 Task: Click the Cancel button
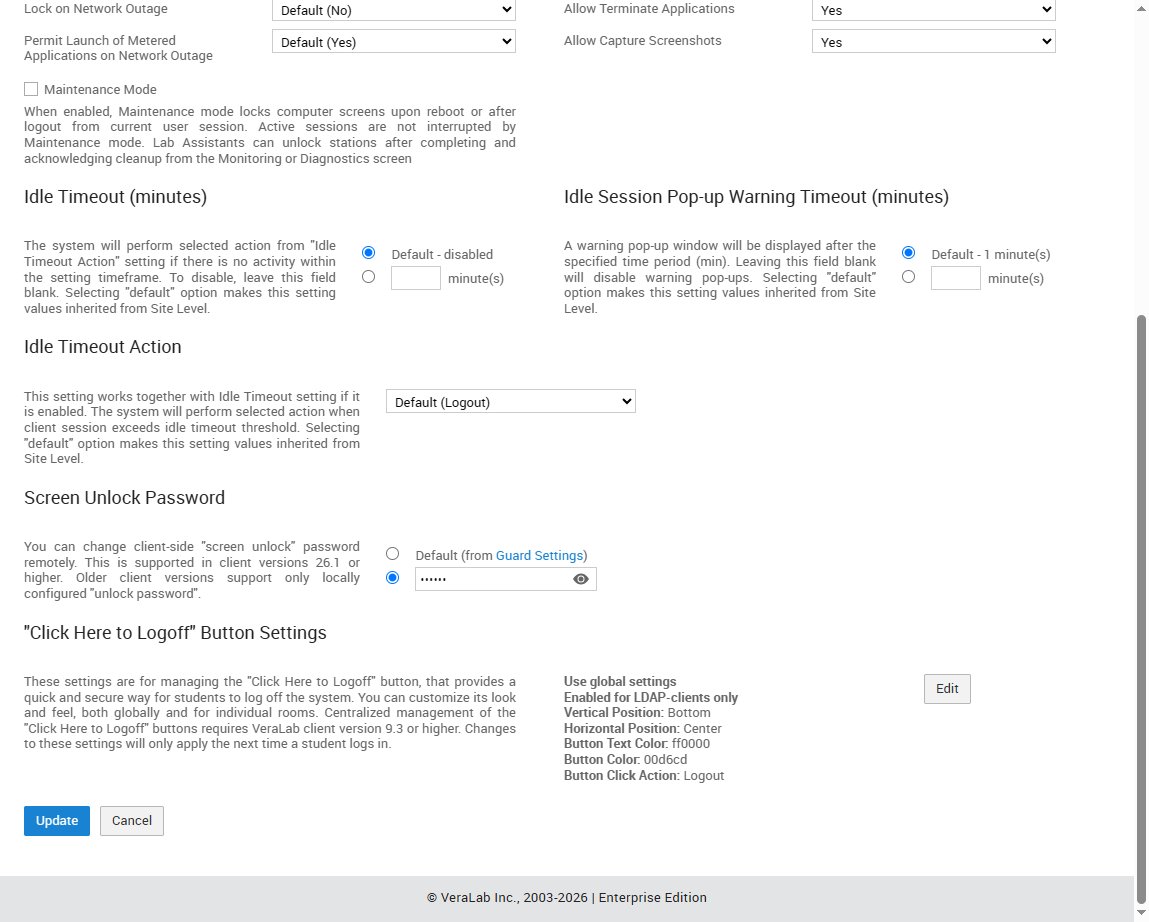click(132, 821)
